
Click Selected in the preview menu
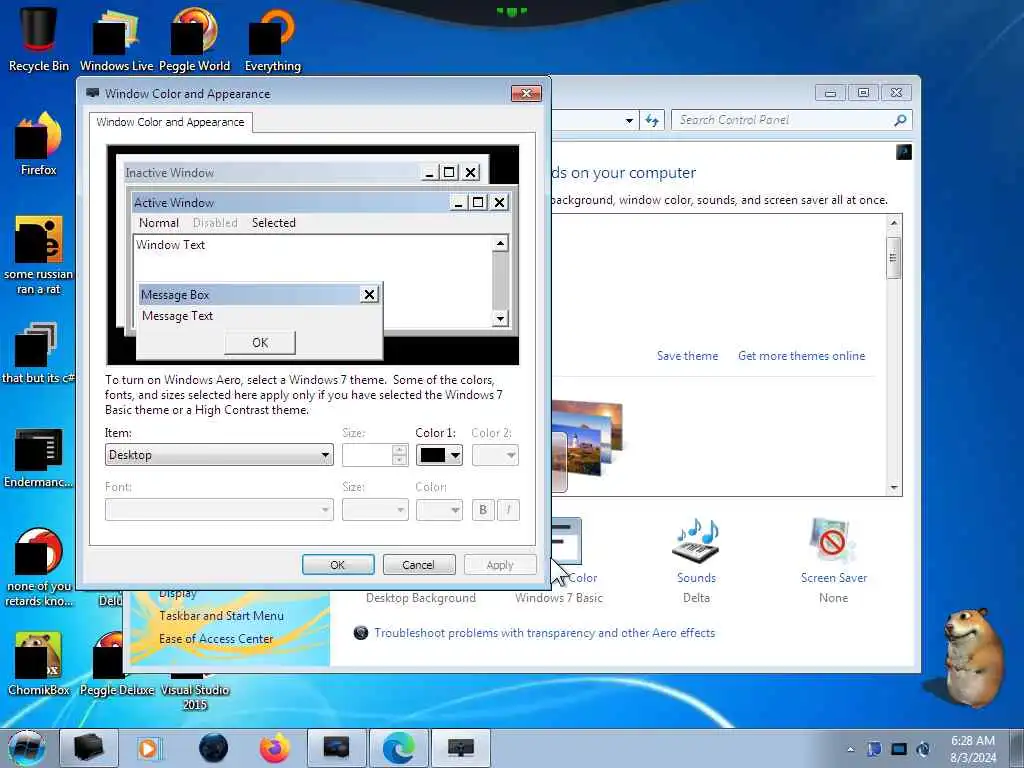coord(274,223)
